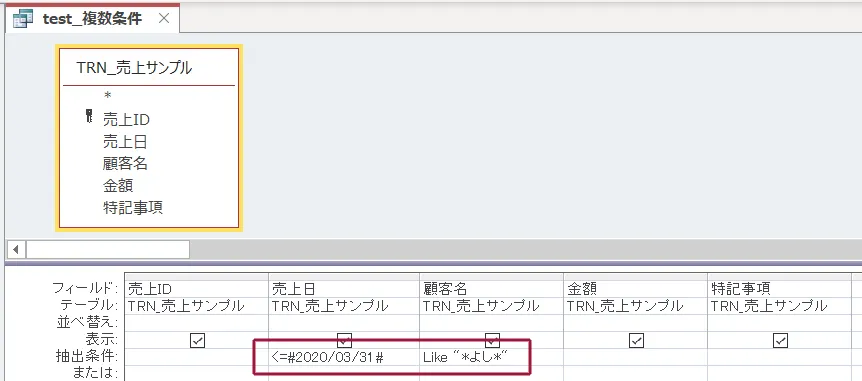Select 金額 in the table field list
The image size is (862, 381).
(x=118, y=186)
